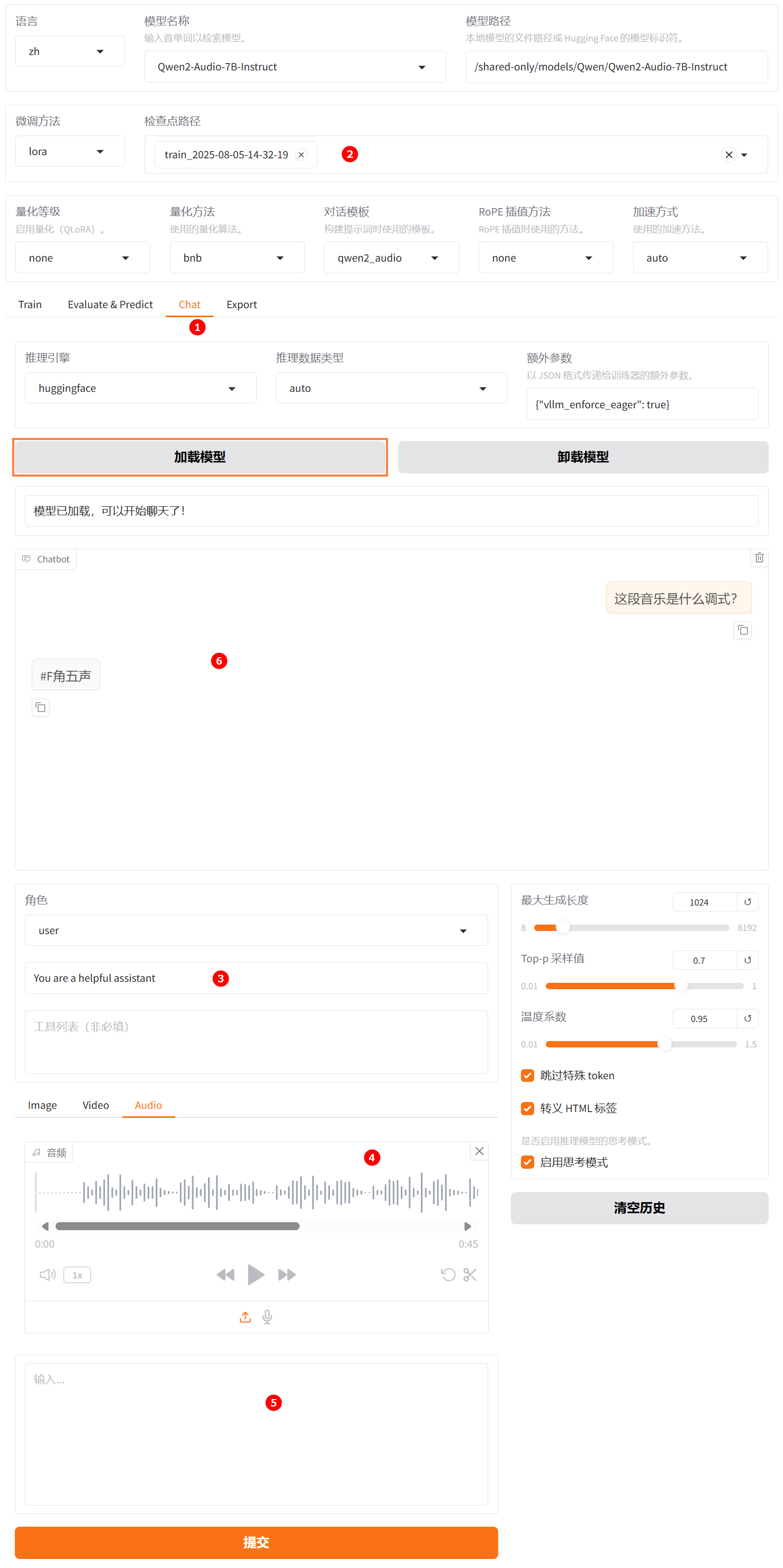Click the microphone record icon
The height and width of the screenshot is (1568, 783).
click(x=267, y=1316)
